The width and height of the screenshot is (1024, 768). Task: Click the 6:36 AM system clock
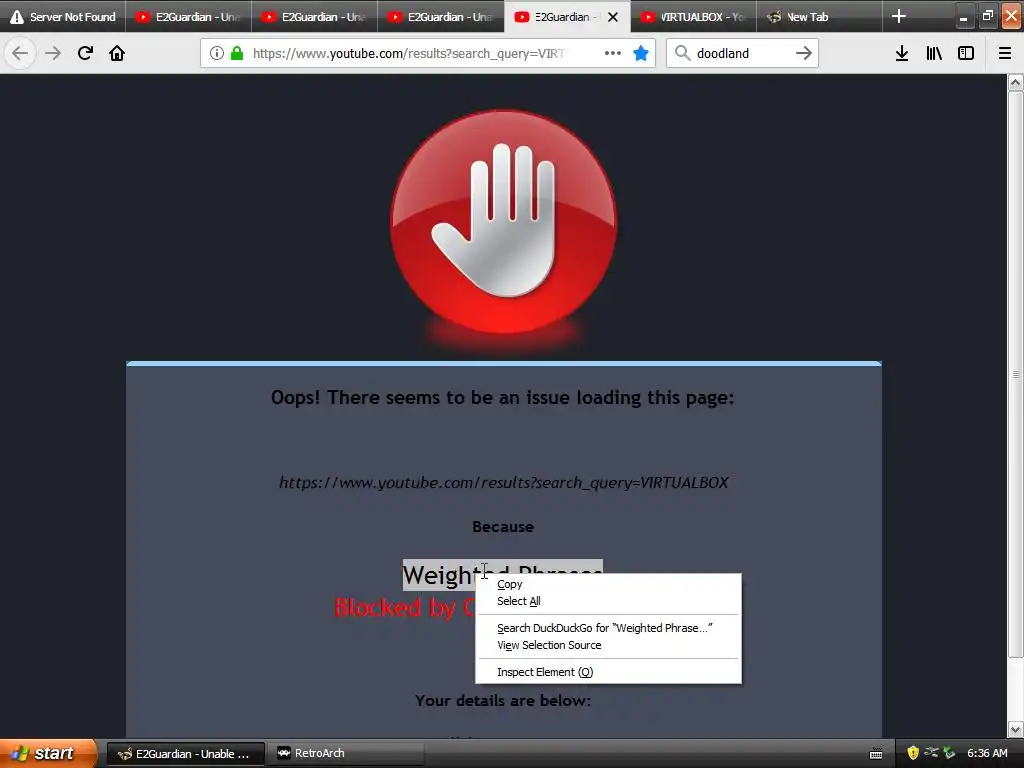coord(987,753)
